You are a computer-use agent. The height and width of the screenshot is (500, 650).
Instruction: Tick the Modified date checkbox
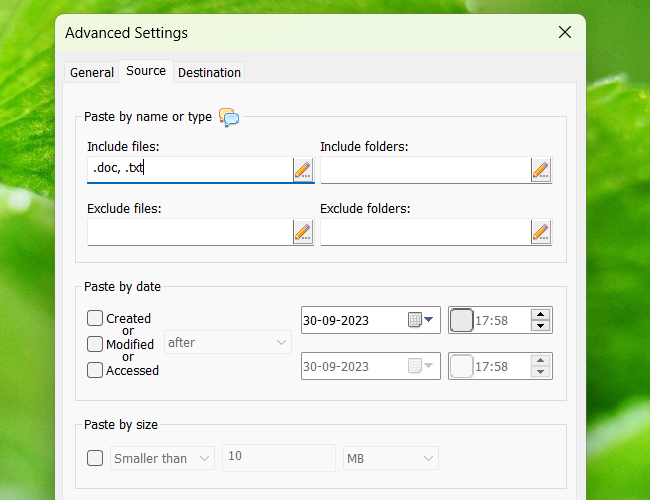tap(95, 344)
